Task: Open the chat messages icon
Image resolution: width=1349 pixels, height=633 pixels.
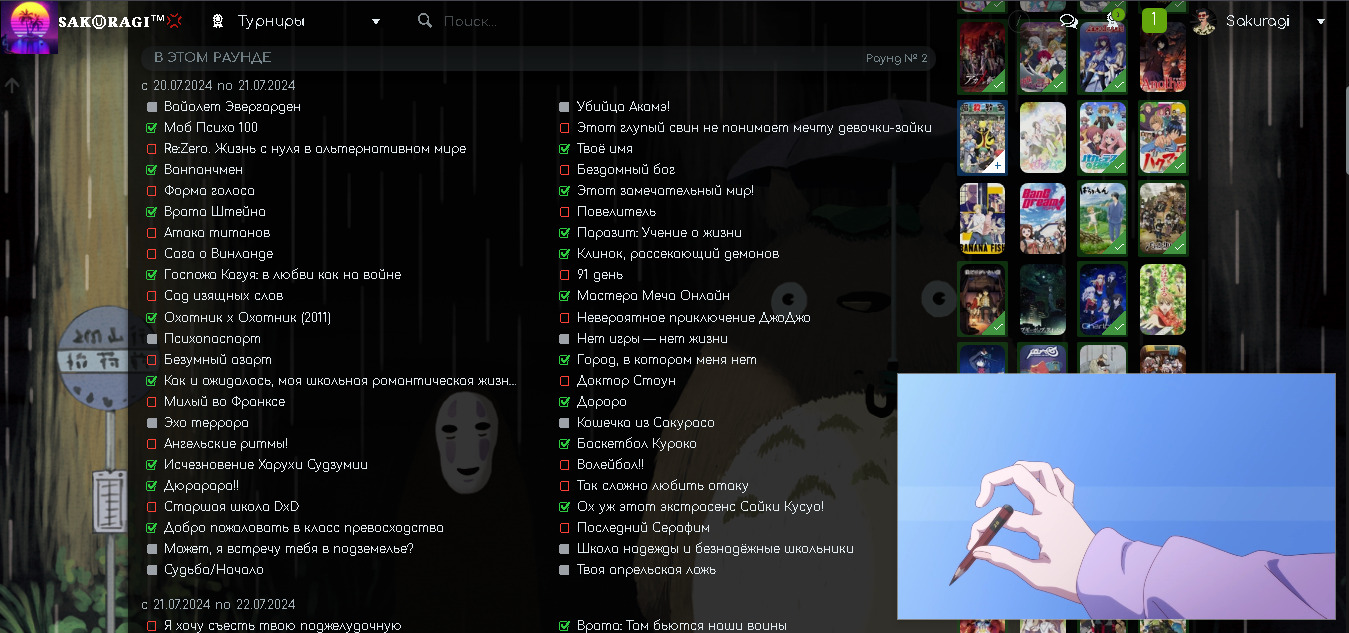Action: (x=1068, y=21)
